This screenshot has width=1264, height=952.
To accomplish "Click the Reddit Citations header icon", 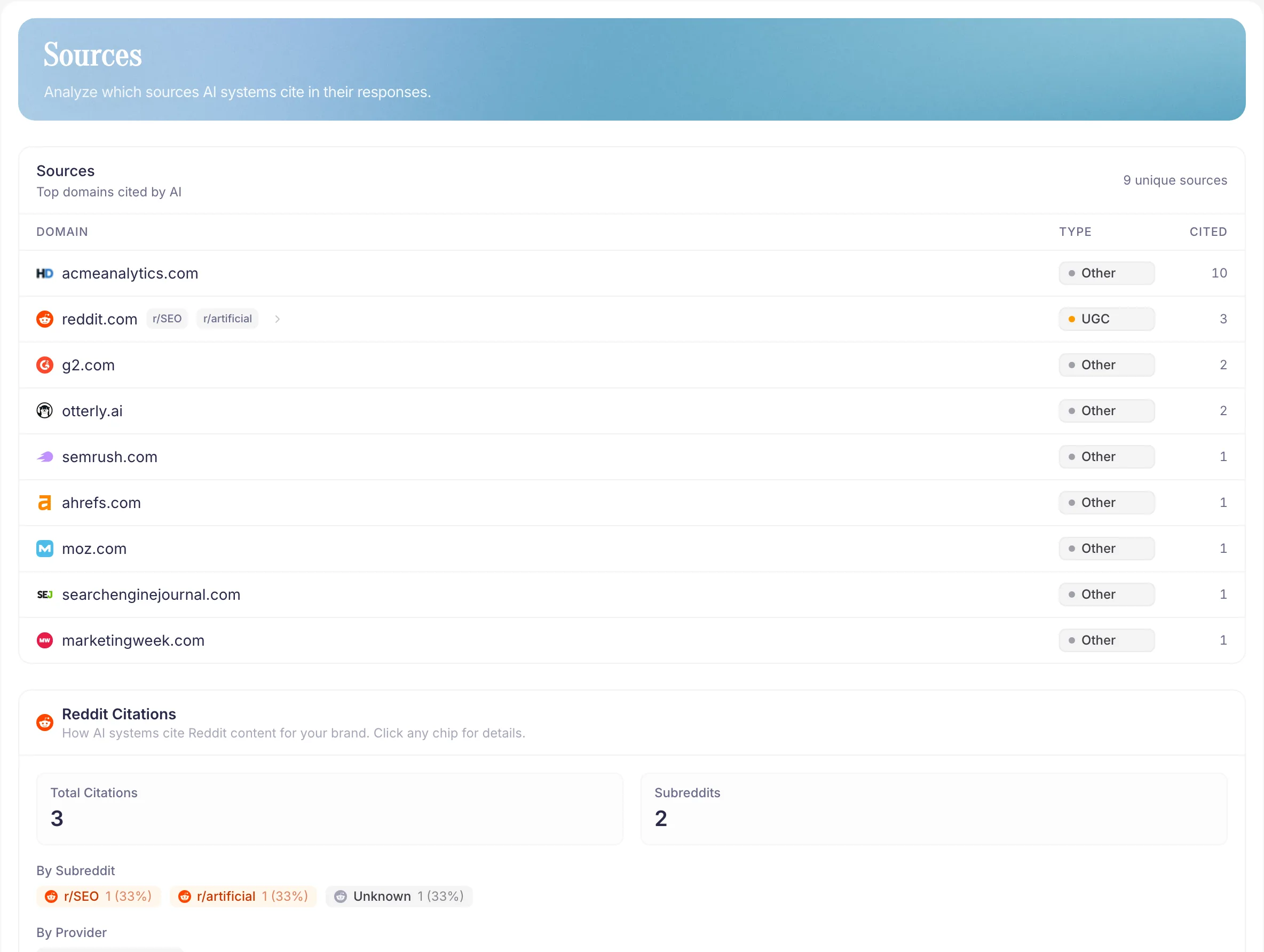I will (45, 721).
